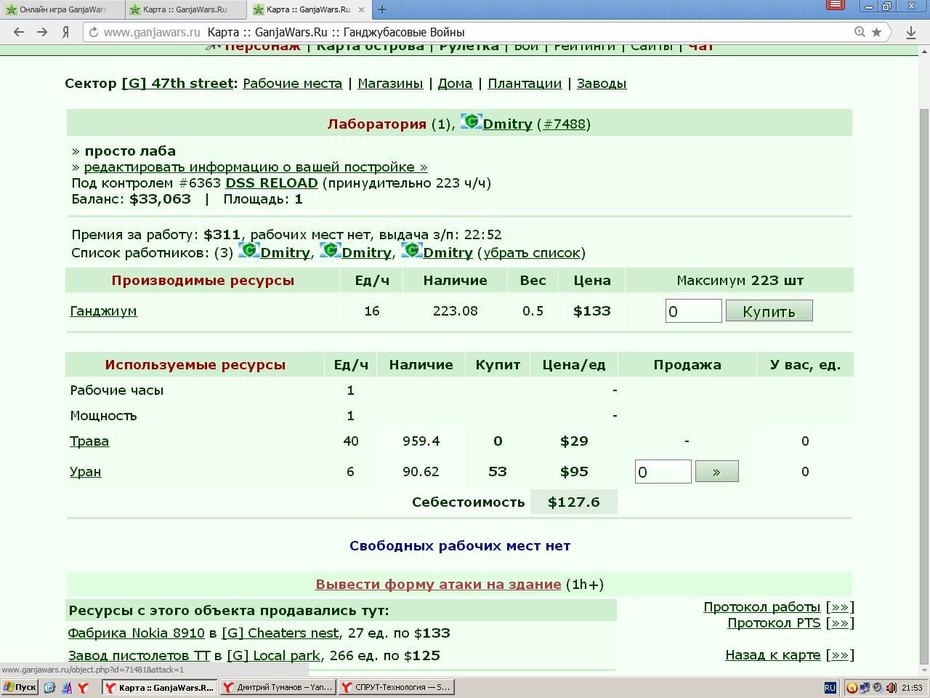The height and width of the screenshot is (698, 930).
Task: Click the '»' sell button for Уран
Action: point(716,471)
